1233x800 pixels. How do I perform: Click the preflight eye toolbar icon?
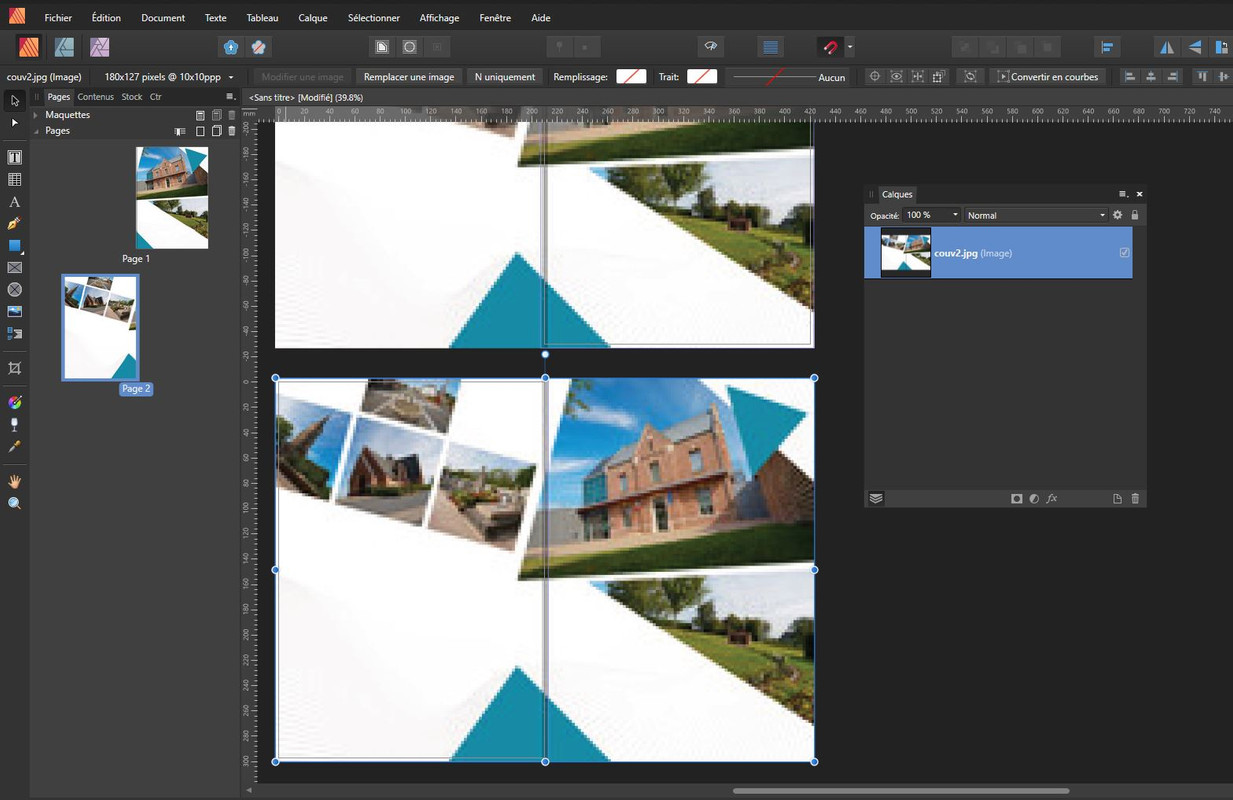click(x=712, y=47)
